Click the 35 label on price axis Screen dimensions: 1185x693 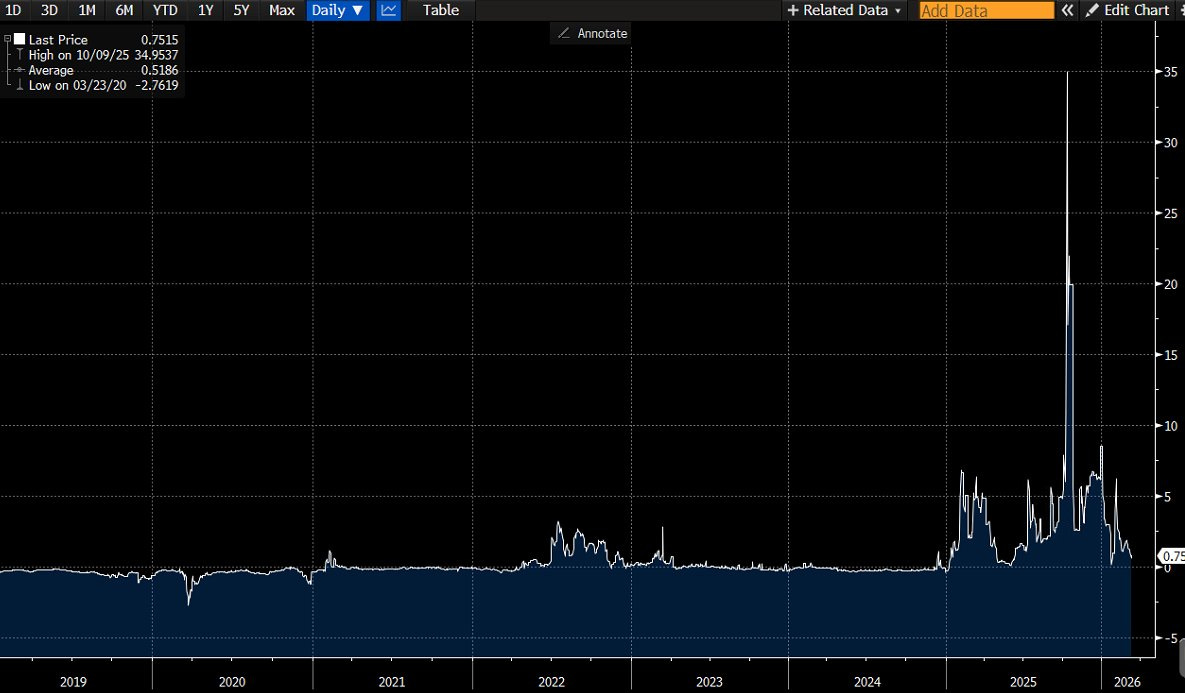[1170, 72]
